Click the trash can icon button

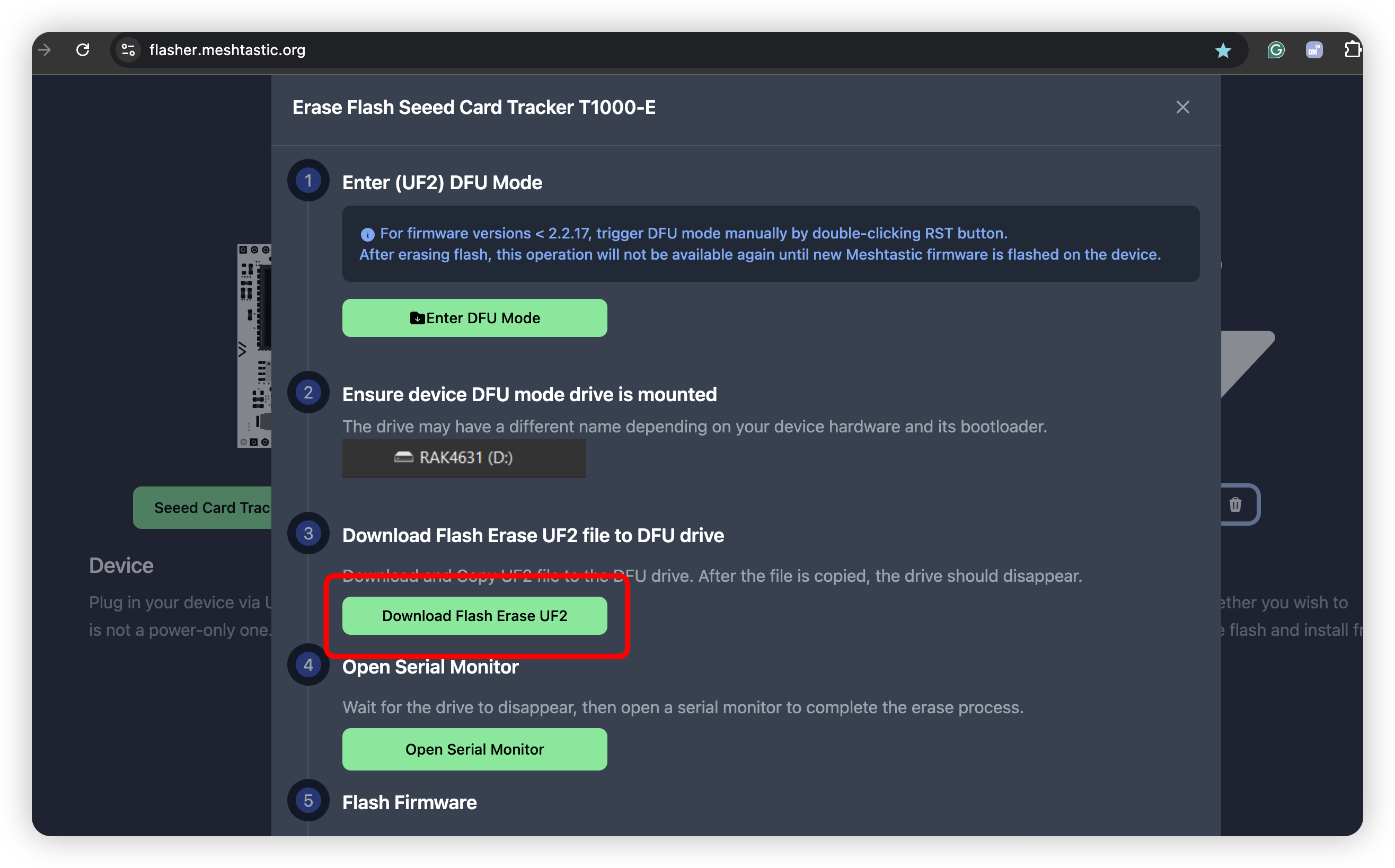tap(1235, 504)
